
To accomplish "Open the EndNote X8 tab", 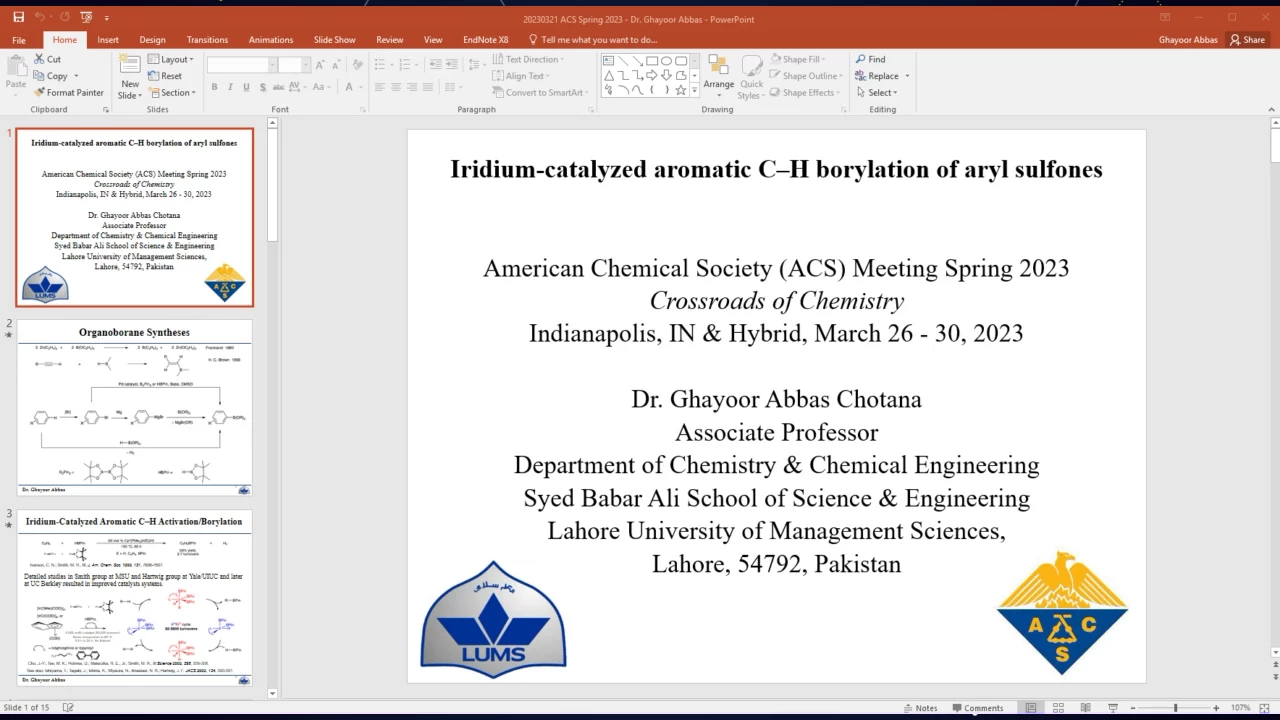I will (x=485, y=40).
